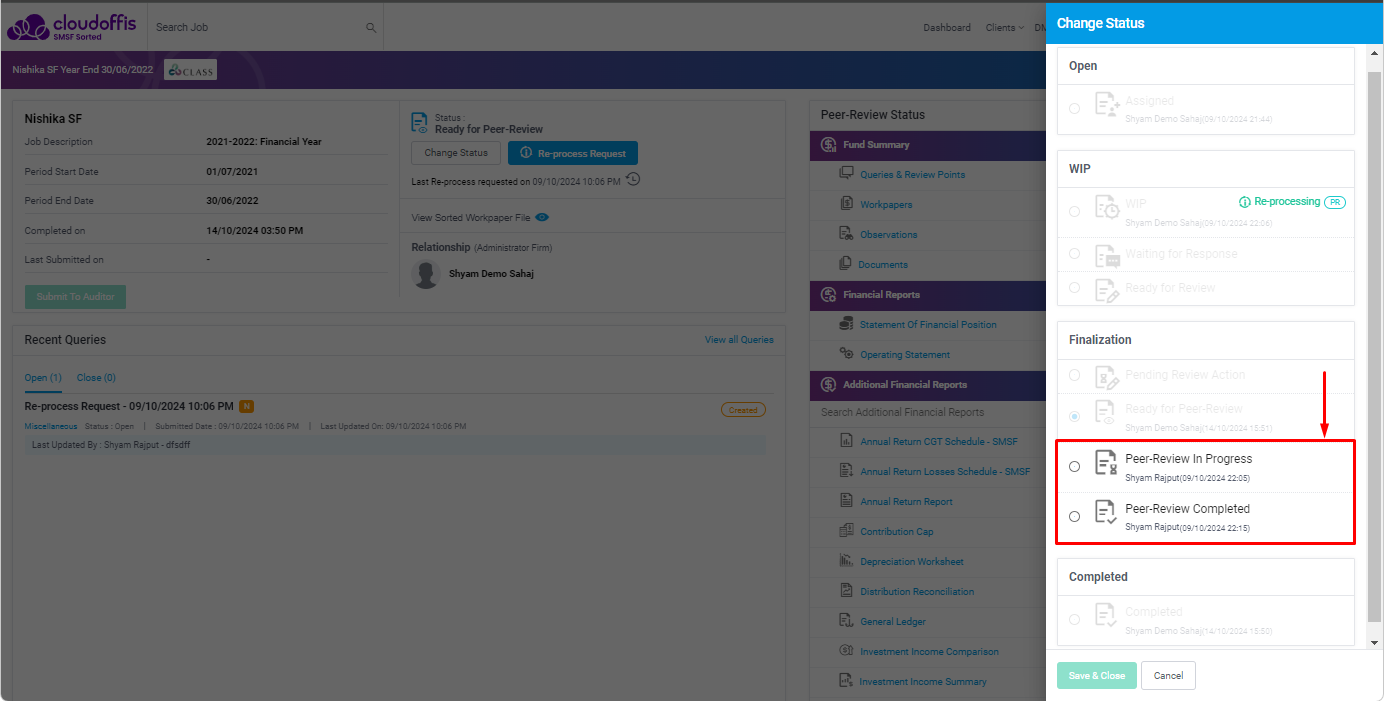This screenshot has width=1384, height=701.
Task: Open Annual Return Losses Schedule - SMSF link
Action: click(945, 471)
